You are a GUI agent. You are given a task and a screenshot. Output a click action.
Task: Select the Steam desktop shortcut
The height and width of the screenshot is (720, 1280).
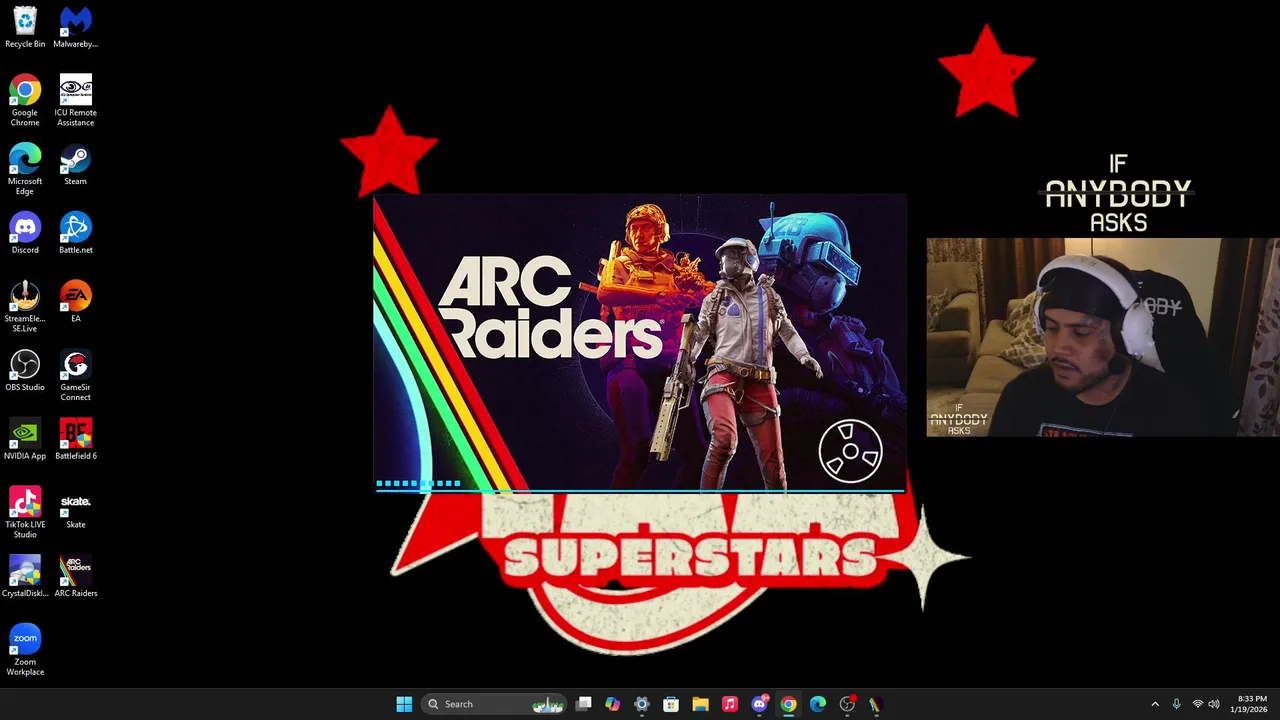(75, 165)
